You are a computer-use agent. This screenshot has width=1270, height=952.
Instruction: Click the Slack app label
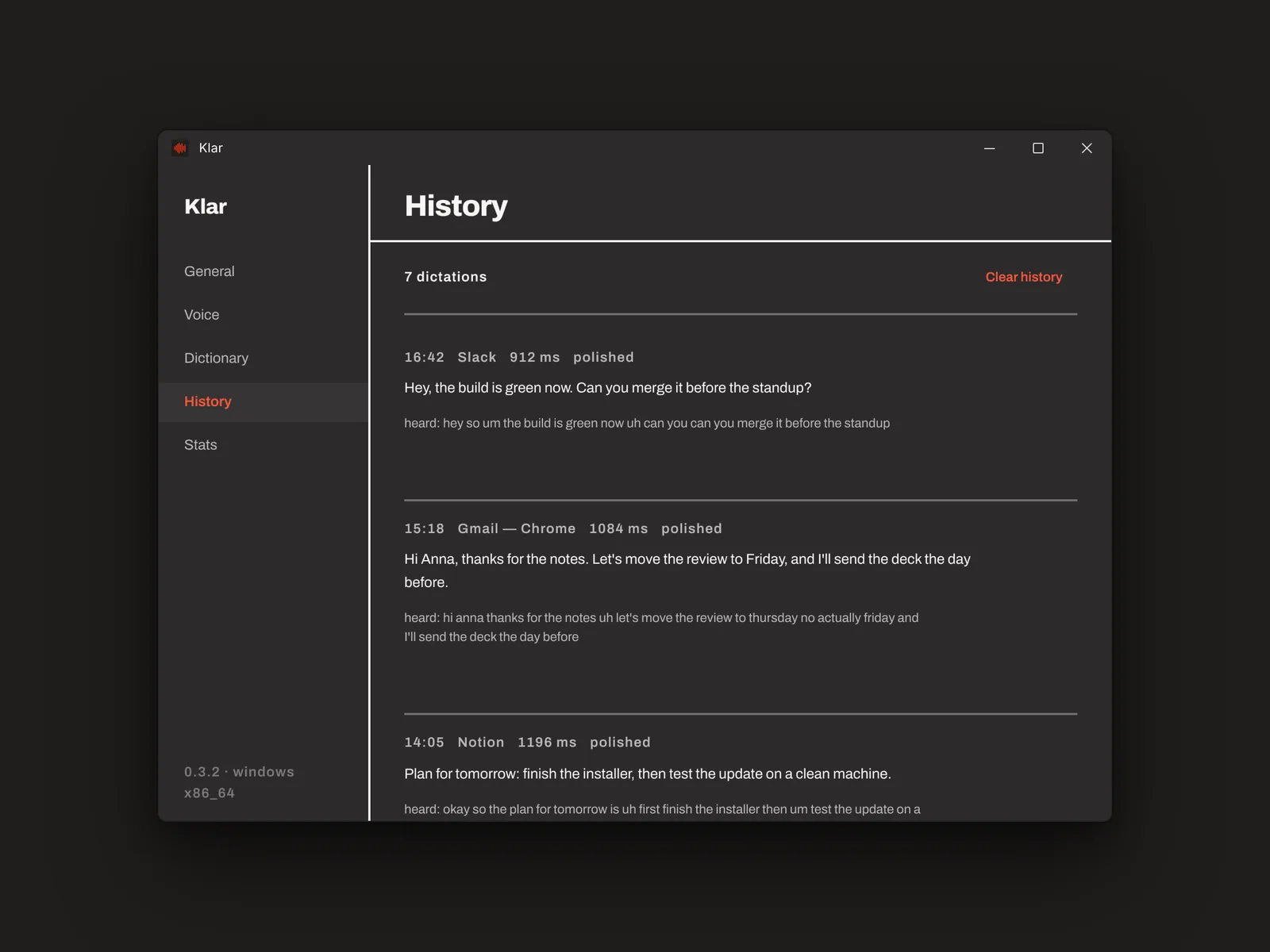pyautogui.click(x=476, y=357)
